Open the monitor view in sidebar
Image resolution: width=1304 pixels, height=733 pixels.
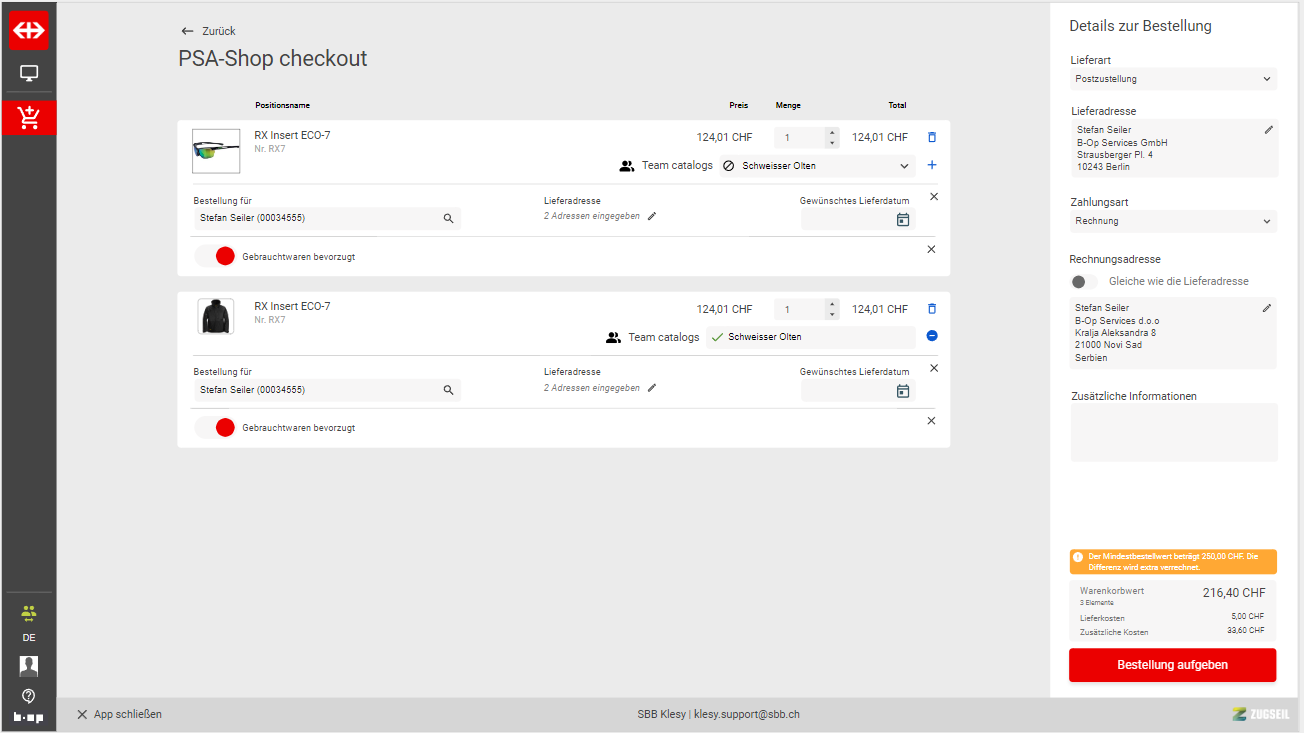pyautogui.click(x=28, y=73)
